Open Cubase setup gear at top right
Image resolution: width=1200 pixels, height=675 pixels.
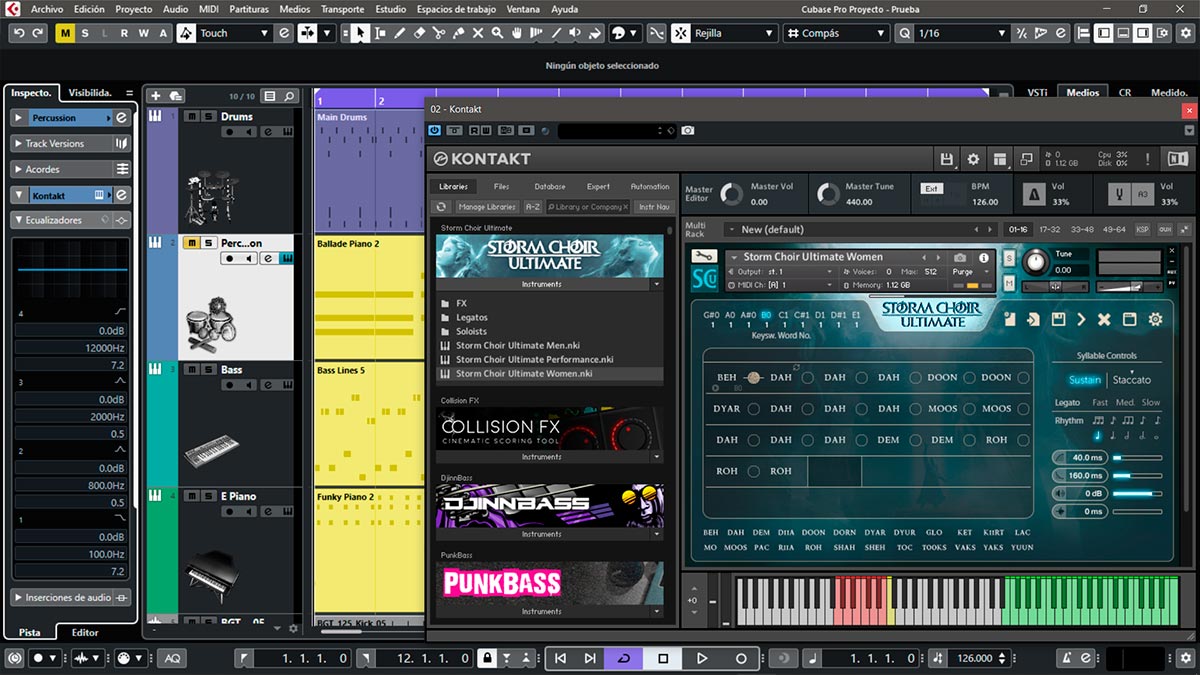click(x=1184, y=33)
